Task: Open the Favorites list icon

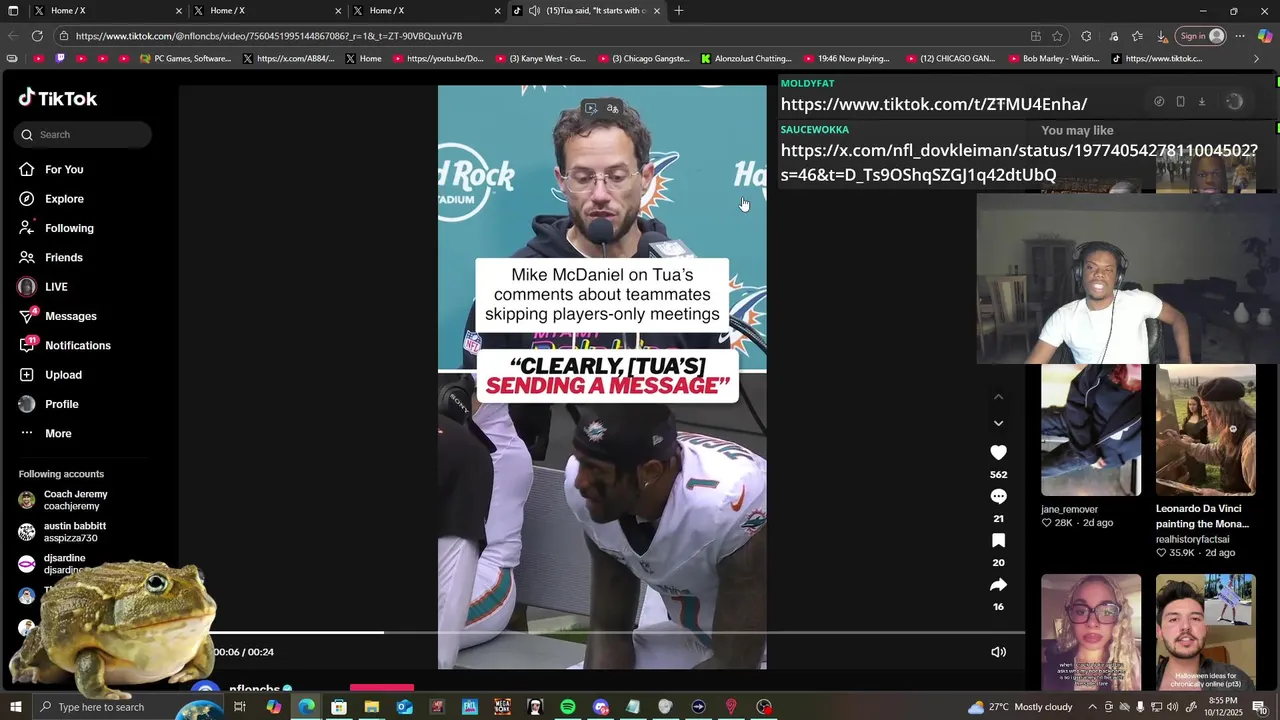Action: [1137, 36]
